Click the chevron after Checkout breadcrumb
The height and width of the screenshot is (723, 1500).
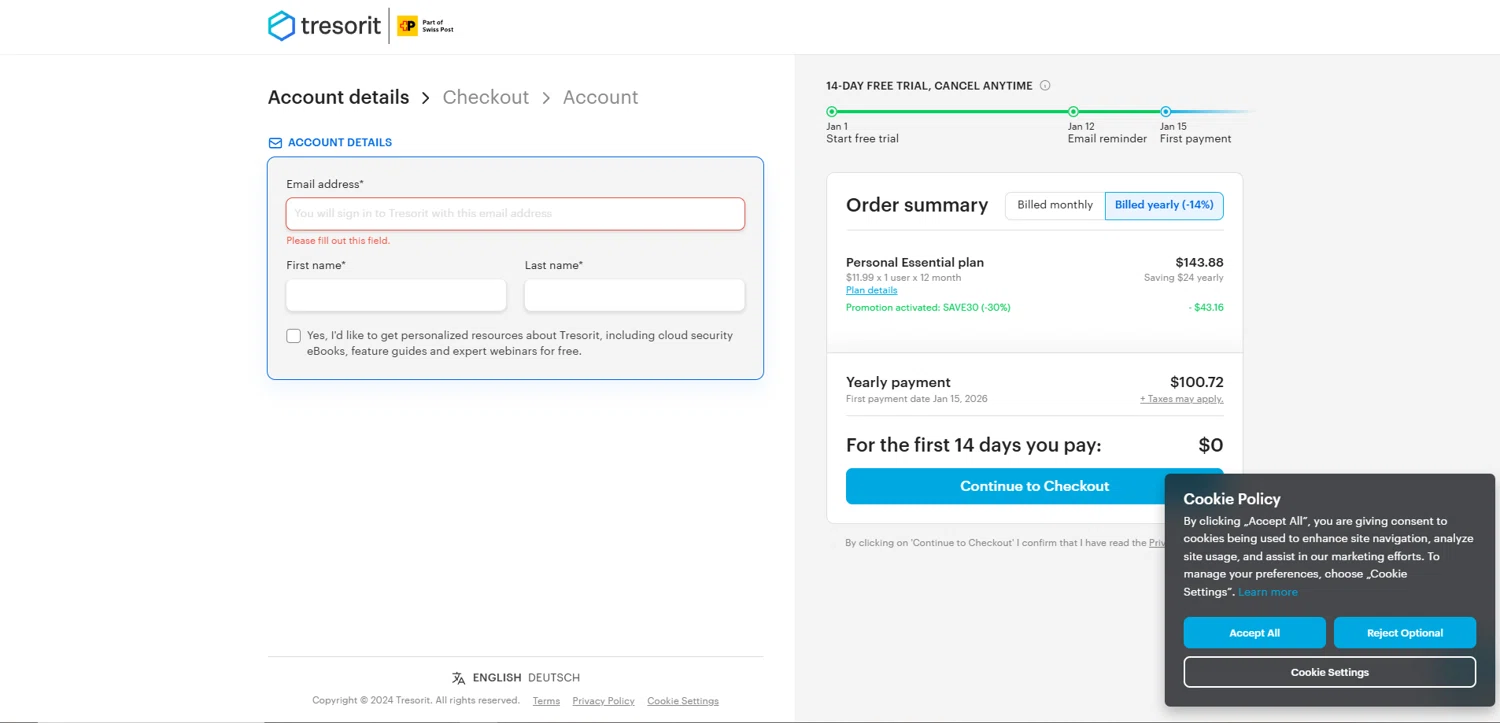pos(546,98)
